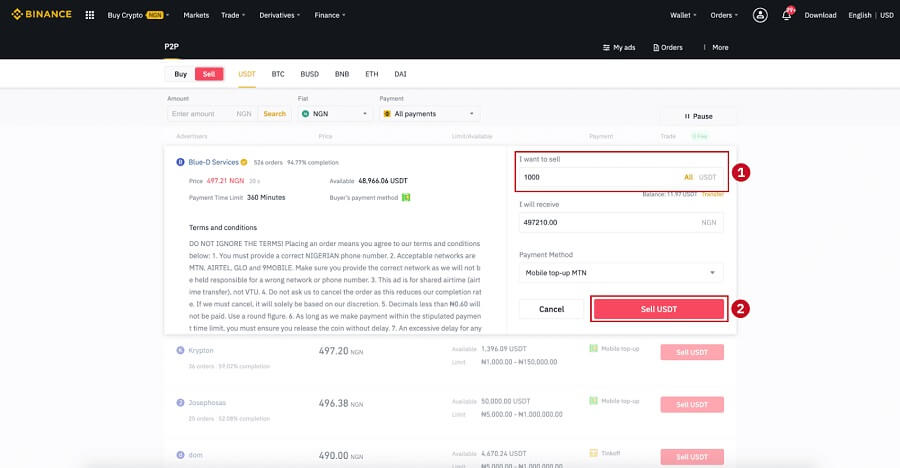Viewport: 900px width, 468px height.
Task: Click Krypton's Sell USDT button
Action: coord(692,352)
